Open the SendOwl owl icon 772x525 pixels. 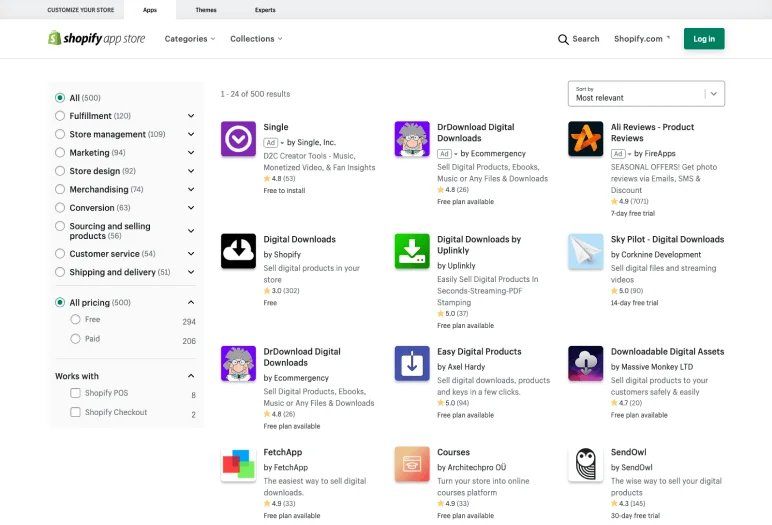[585, 464]
